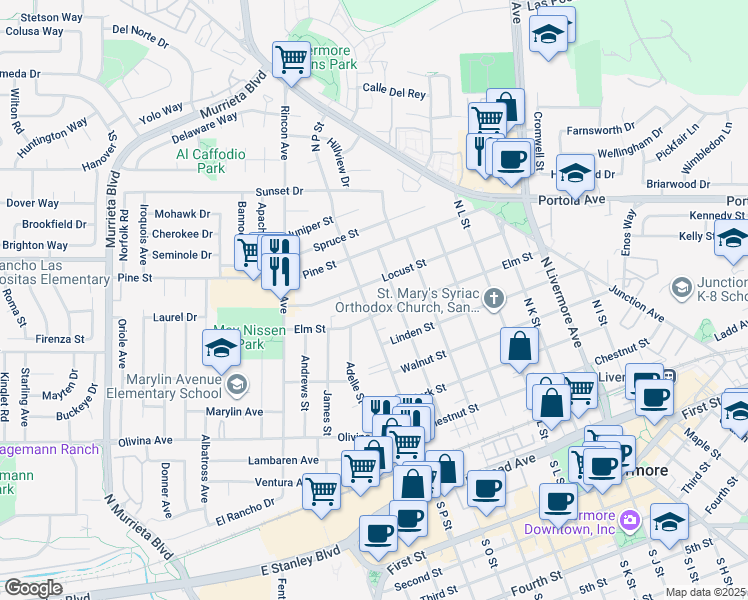The height and width of the screenshot is (600, 748).
Task: Select the shopping bag marker near S P St
Action: [x=445, y=469]
